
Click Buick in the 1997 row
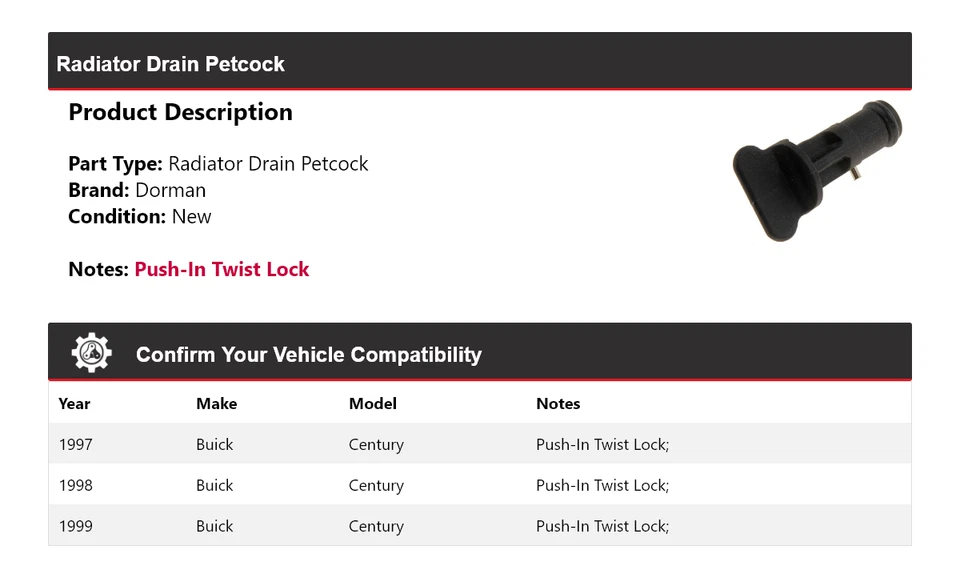tap(214, 445)
